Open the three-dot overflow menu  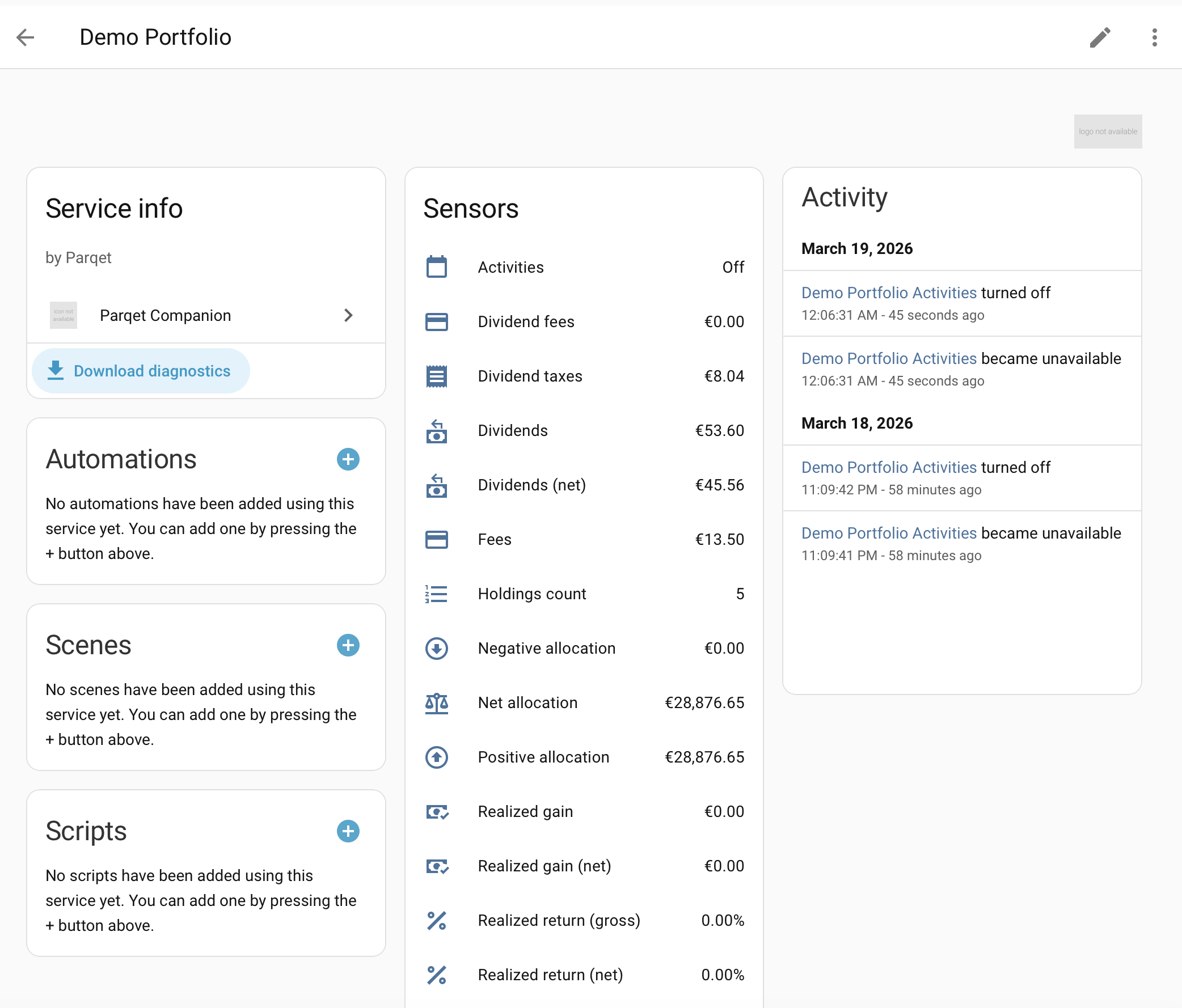click(1154, 37)
